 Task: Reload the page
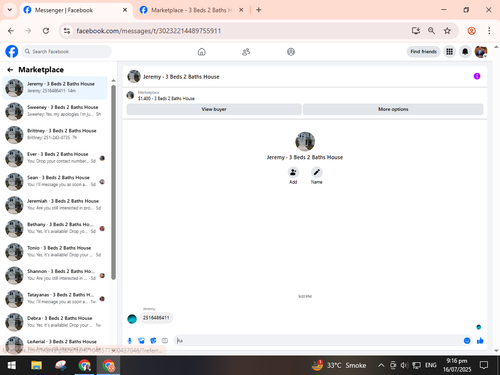point(46,31)
